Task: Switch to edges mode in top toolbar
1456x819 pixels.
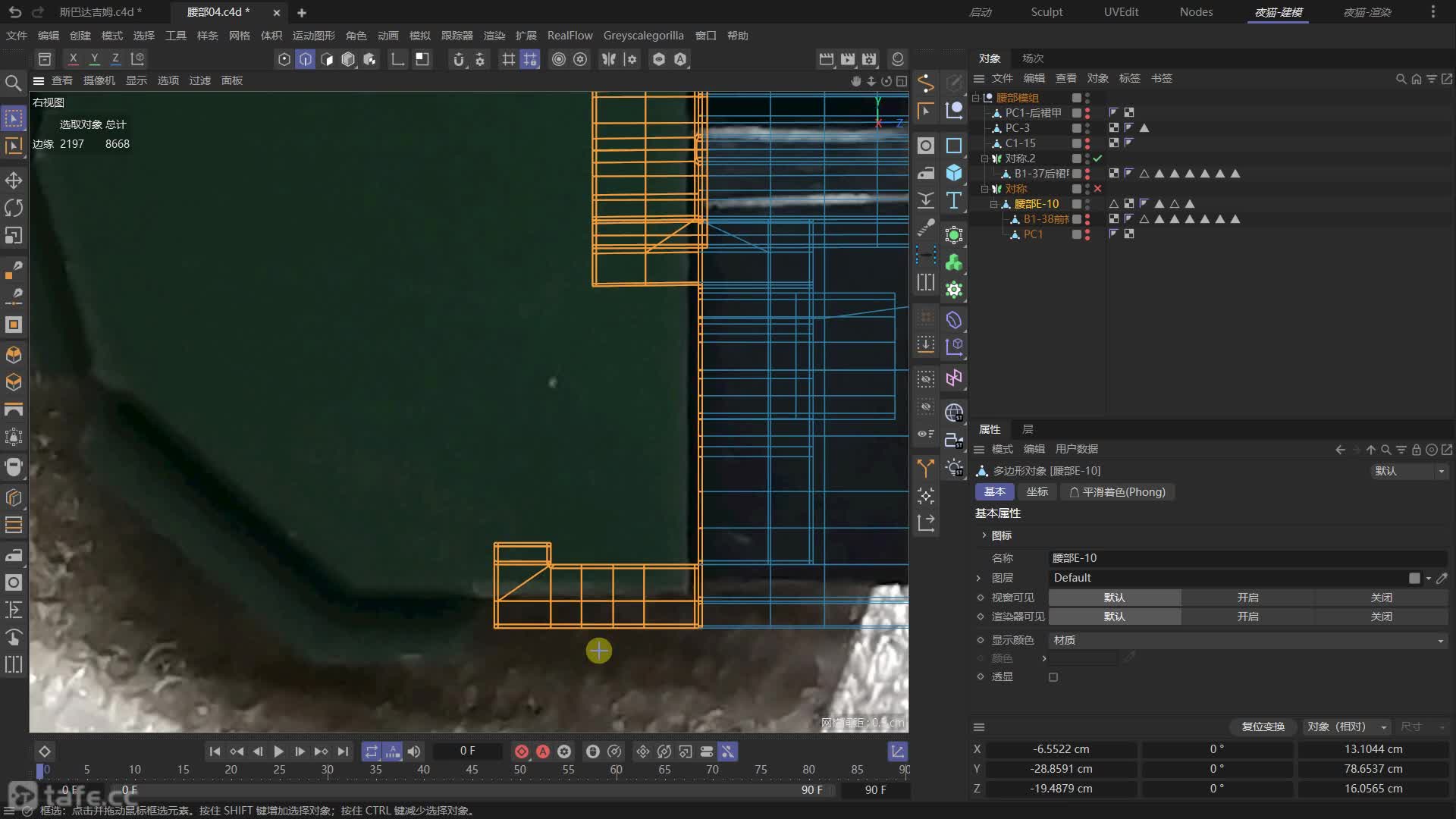Action: pos(306,59)
